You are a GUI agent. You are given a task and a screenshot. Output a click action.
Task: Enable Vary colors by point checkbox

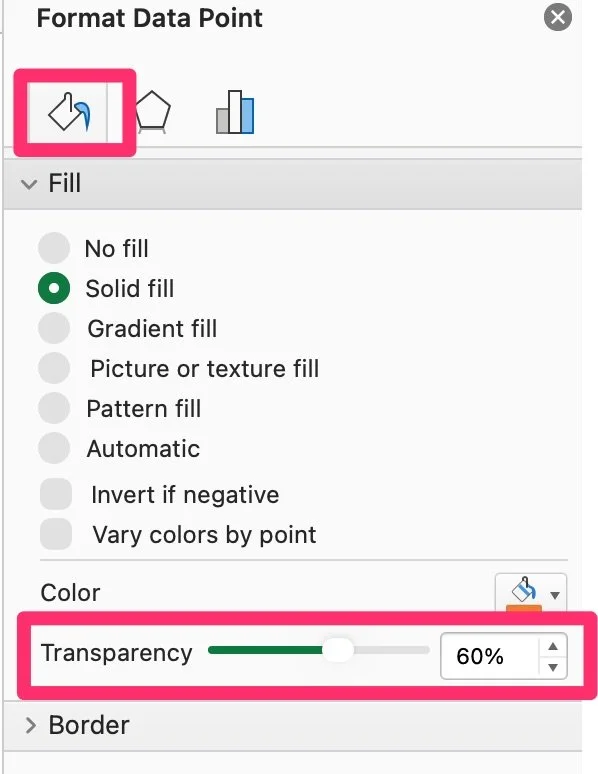click(x=56, y=534)
